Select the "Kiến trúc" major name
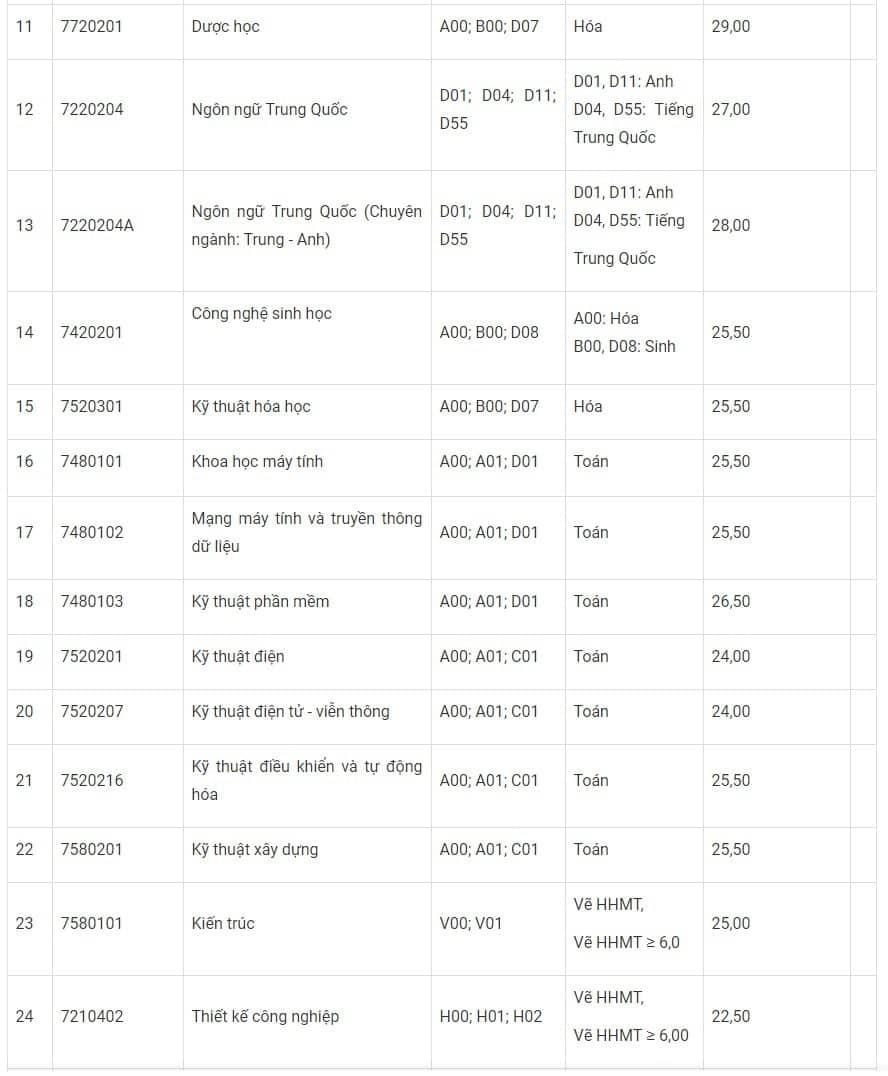 click(x=223, y=923)
